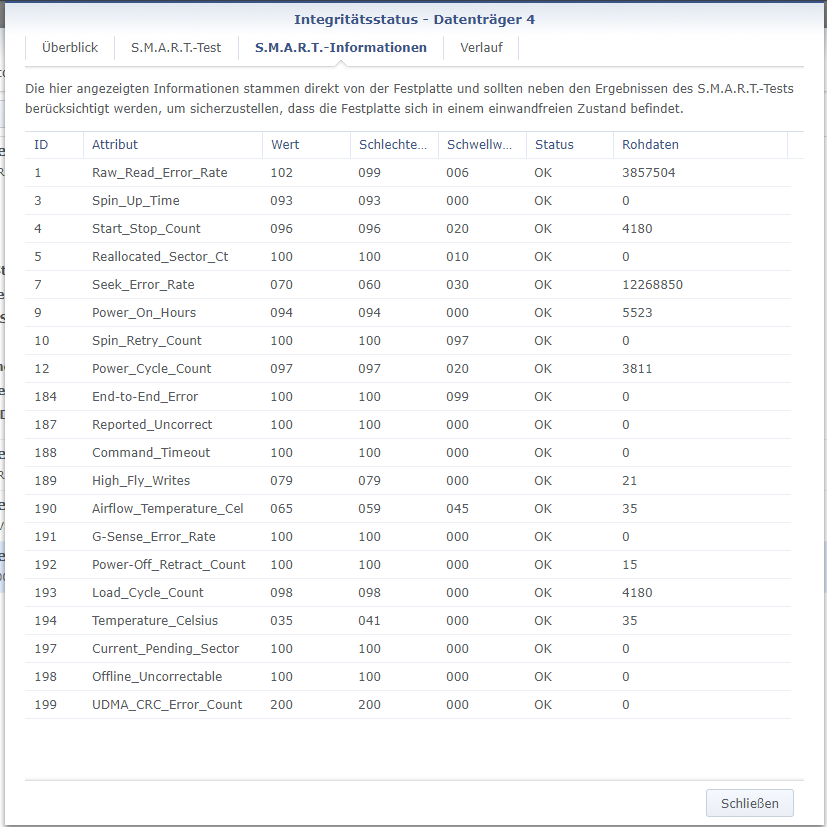
Task: Select the Power_On_Hours attribute
Action: click(x=144, y=312)
